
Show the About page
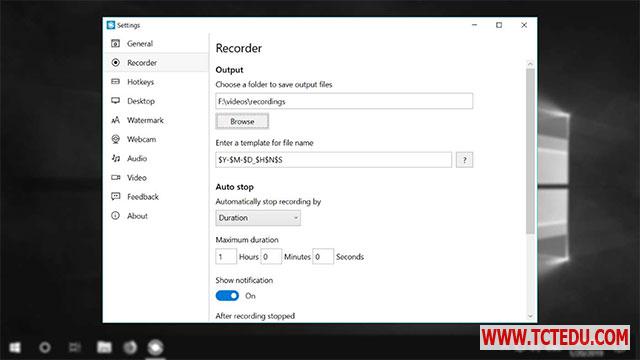(157, 216)
